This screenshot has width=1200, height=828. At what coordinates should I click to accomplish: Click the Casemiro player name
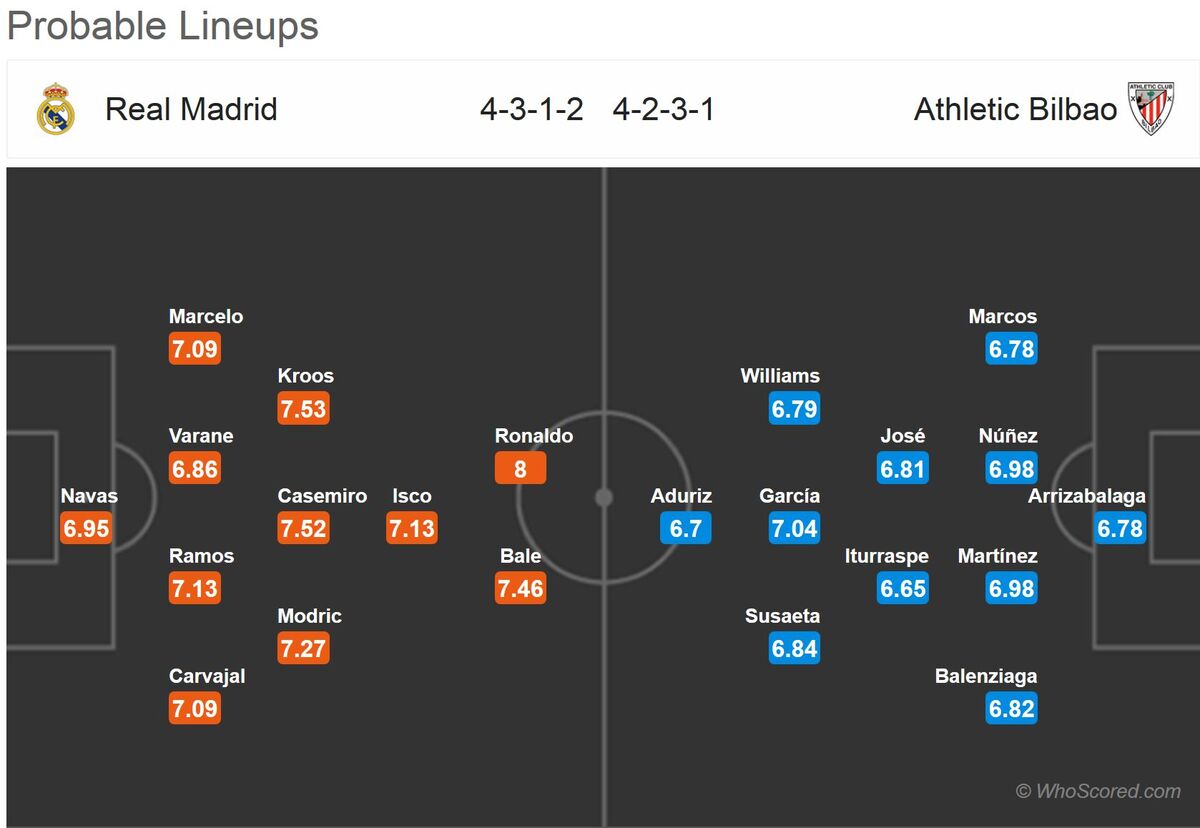(x=322, y=496)
